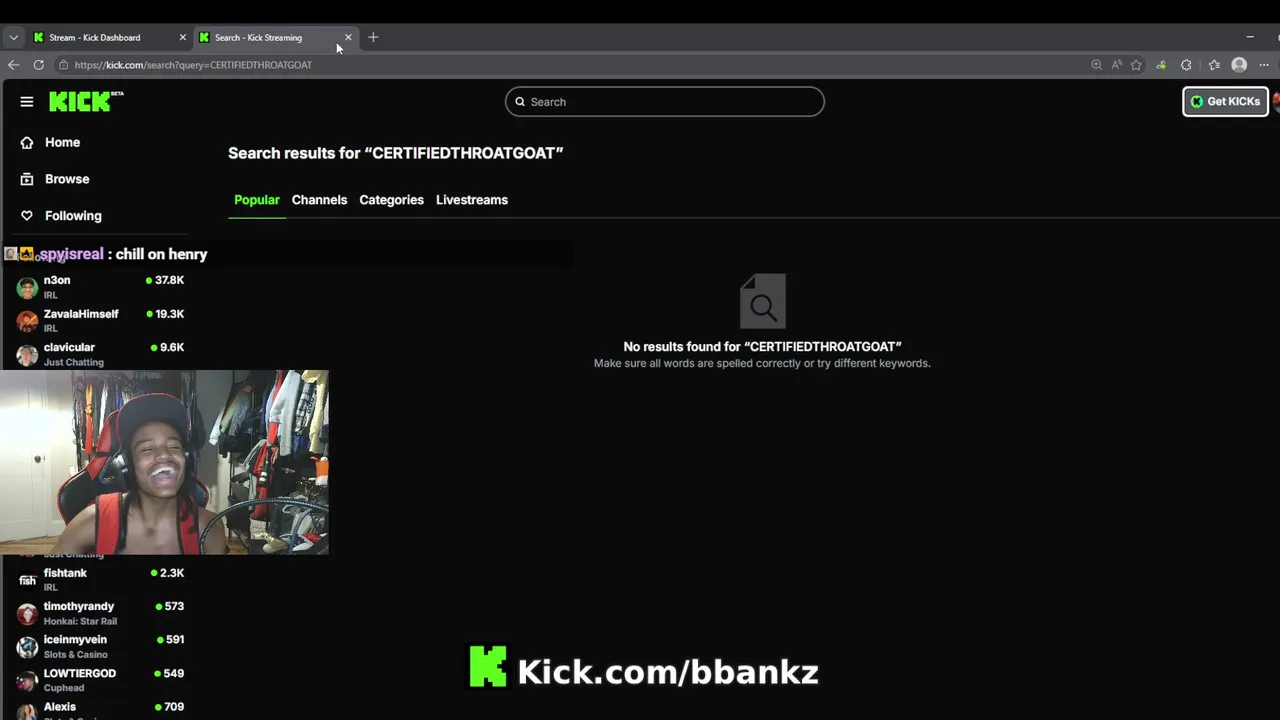Add this page to favorites
This screenshot has width=1280, height=720.
tap(1136, 65)
